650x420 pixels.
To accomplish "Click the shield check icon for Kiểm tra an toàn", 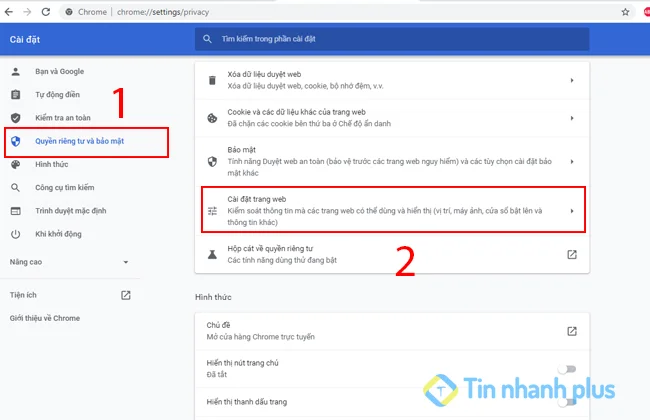I will click(15, 118).
